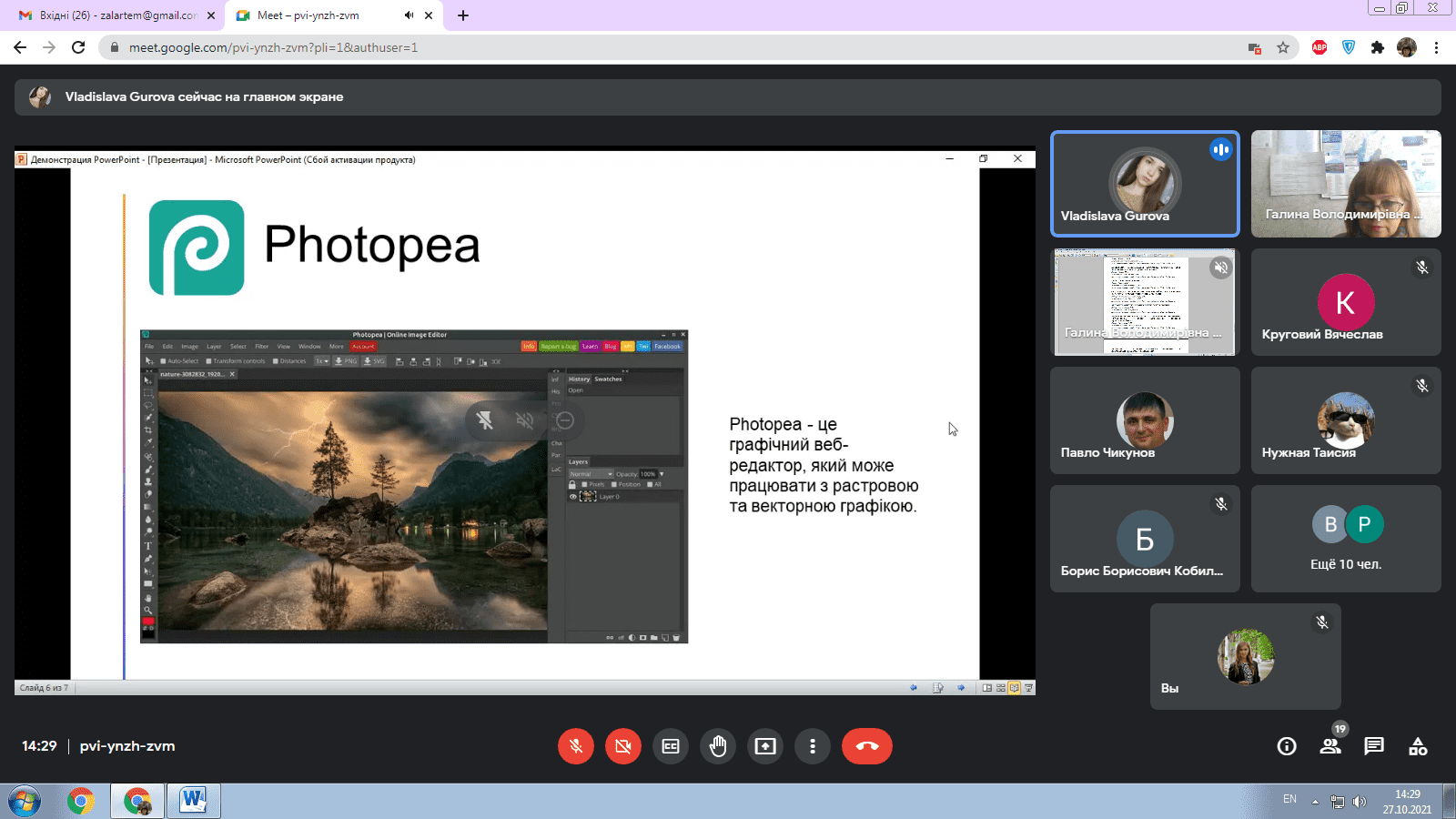Go forward in browser history
Viewport: 1456px width, 819px height.
click(49, 47)
